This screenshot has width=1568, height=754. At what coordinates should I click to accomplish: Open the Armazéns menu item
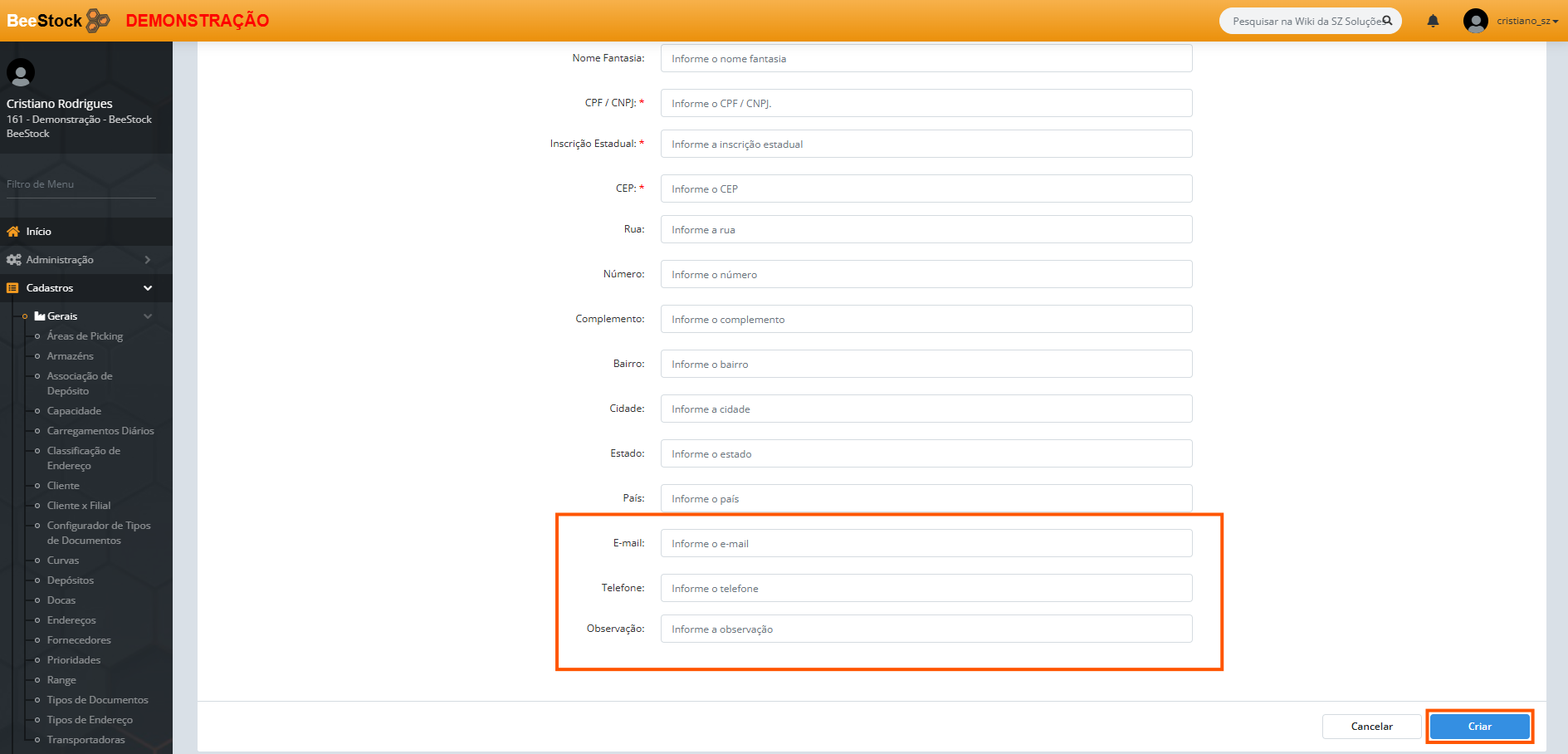[x=71, y=356]
